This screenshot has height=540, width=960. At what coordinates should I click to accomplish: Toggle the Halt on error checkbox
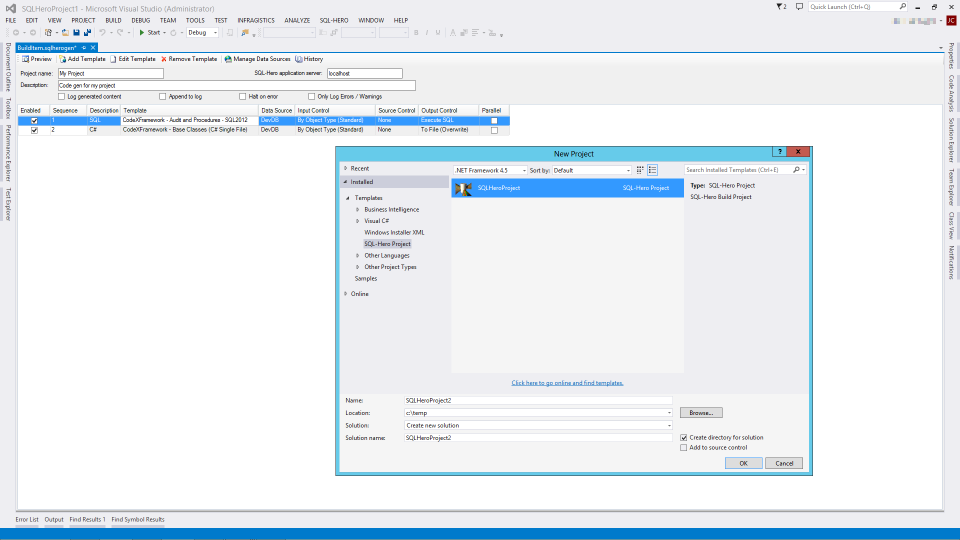pos(241,96)
